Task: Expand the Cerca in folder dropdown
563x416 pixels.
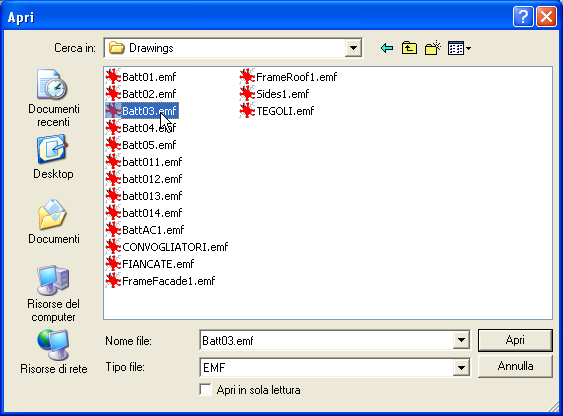Action: tap(353, 48)
